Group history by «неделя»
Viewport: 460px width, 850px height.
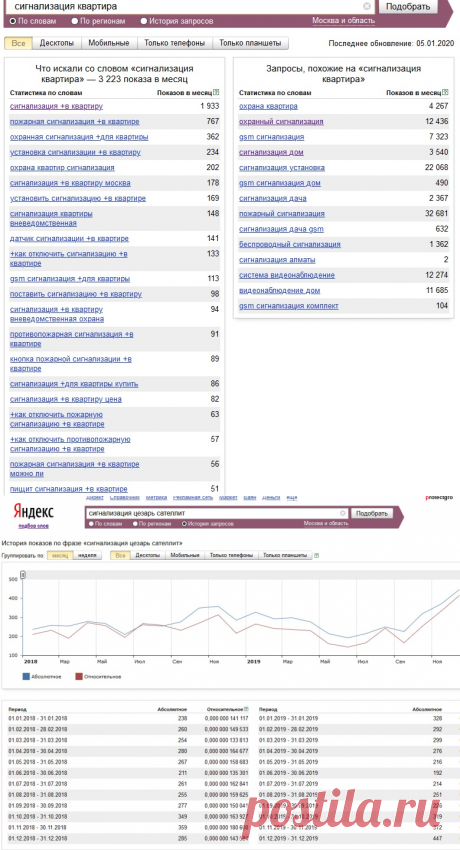87,555
